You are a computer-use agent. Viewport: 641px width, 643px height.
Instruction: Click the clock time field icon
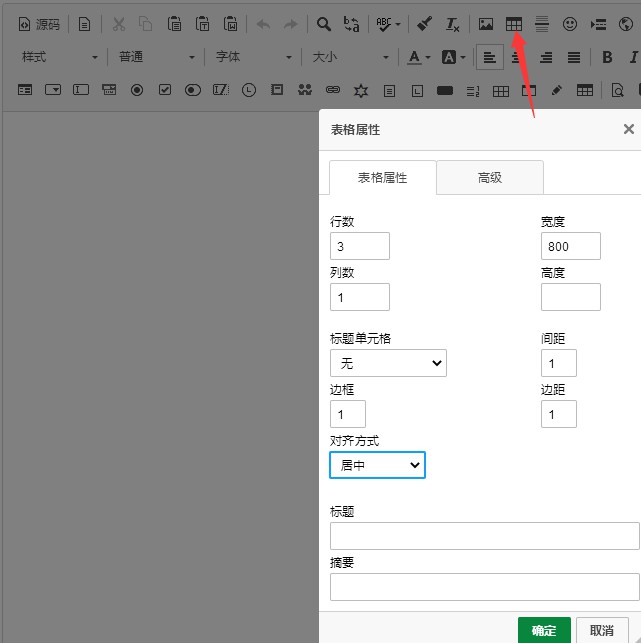pyautogui.click(x=249, y=90)
